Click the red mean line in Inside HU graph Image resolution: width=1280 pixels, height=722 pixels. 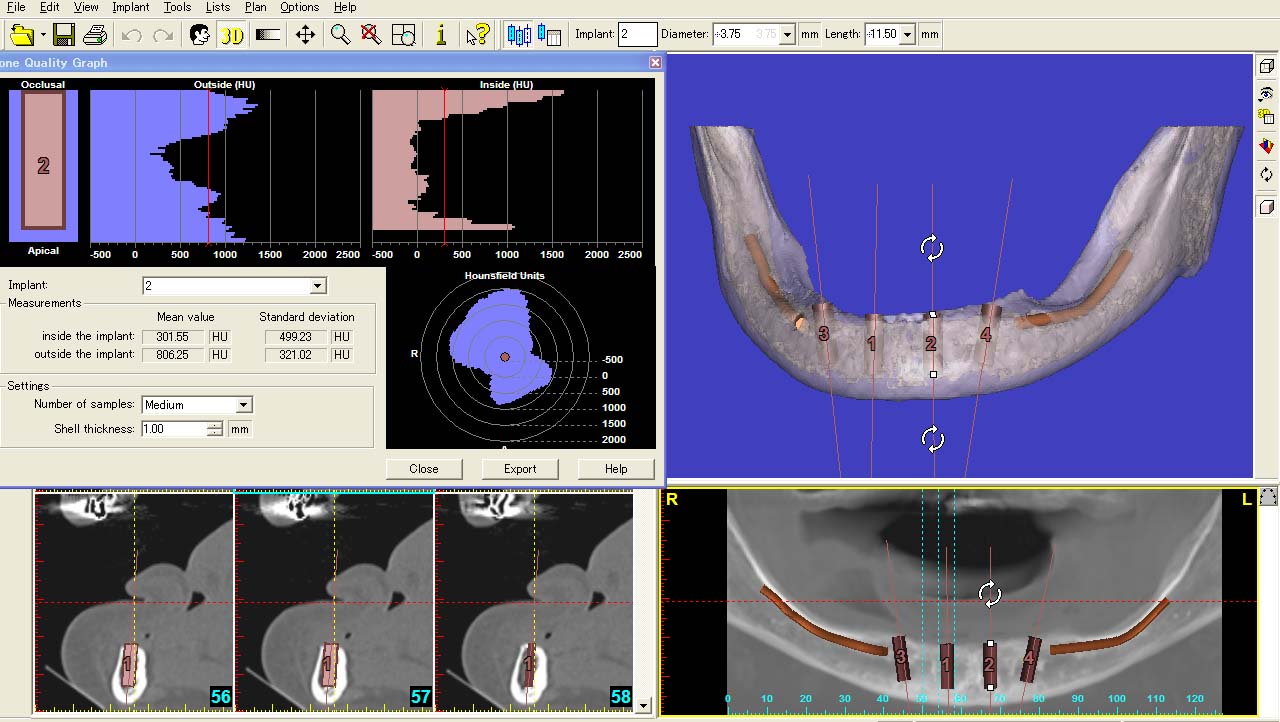[x=444, y=167]
